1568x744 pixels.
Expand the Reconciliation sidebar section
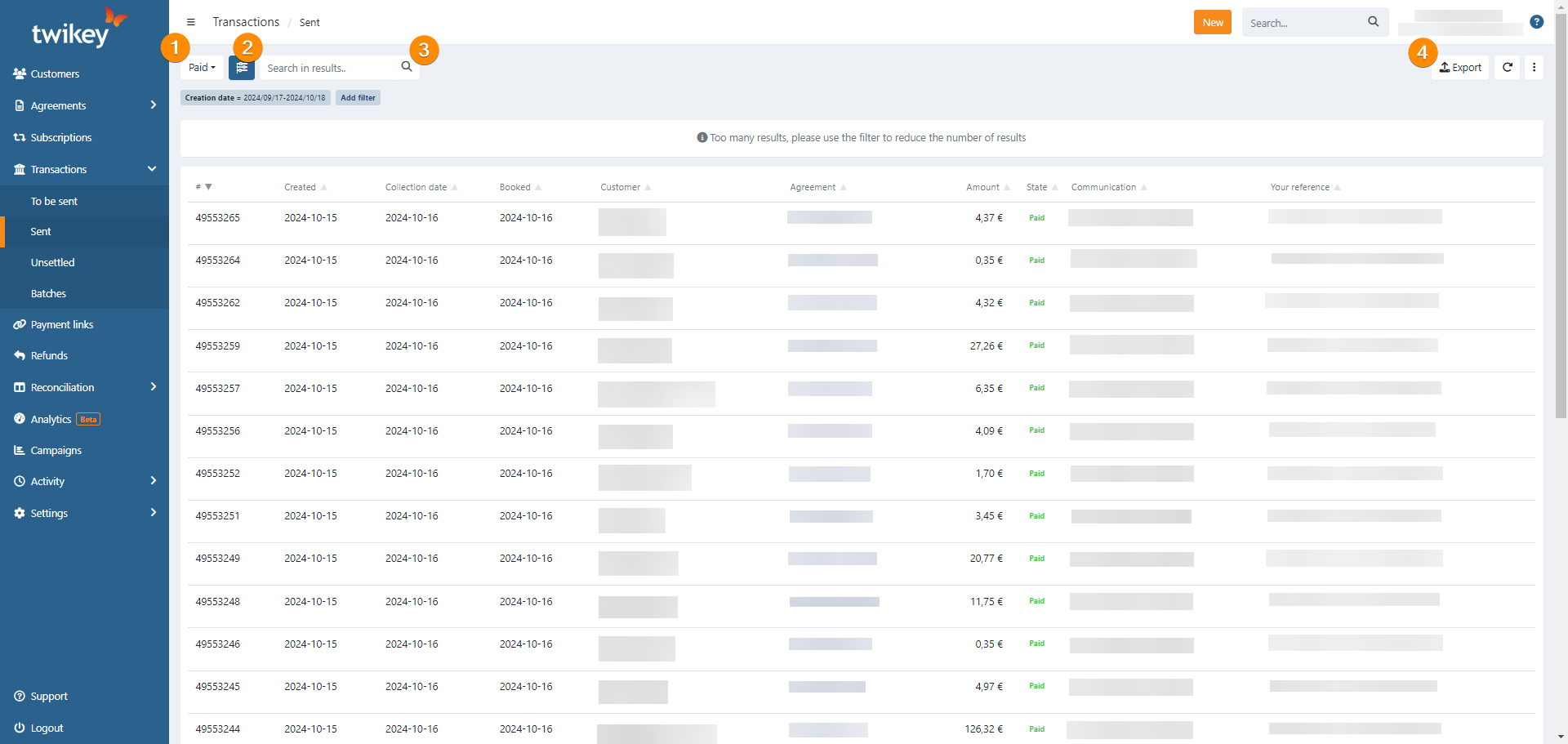click(85, 387)
